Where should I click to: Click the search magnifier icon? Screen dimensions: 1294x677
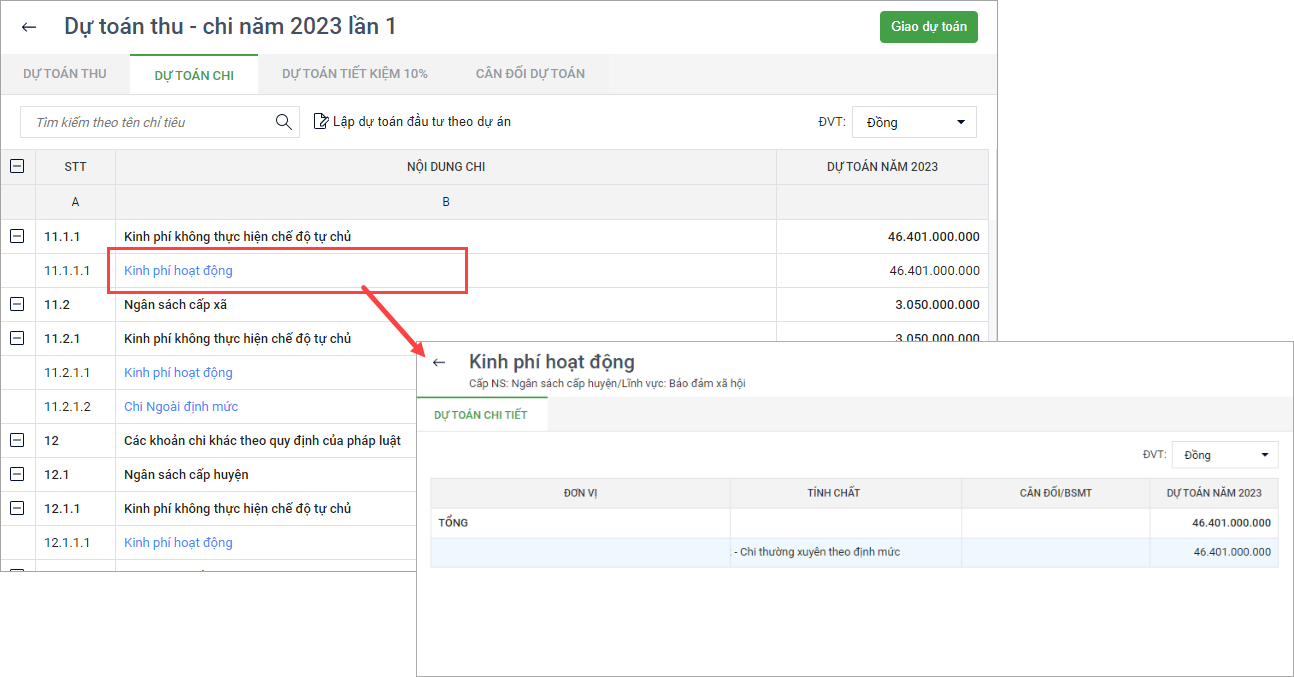tap(284, 122)
